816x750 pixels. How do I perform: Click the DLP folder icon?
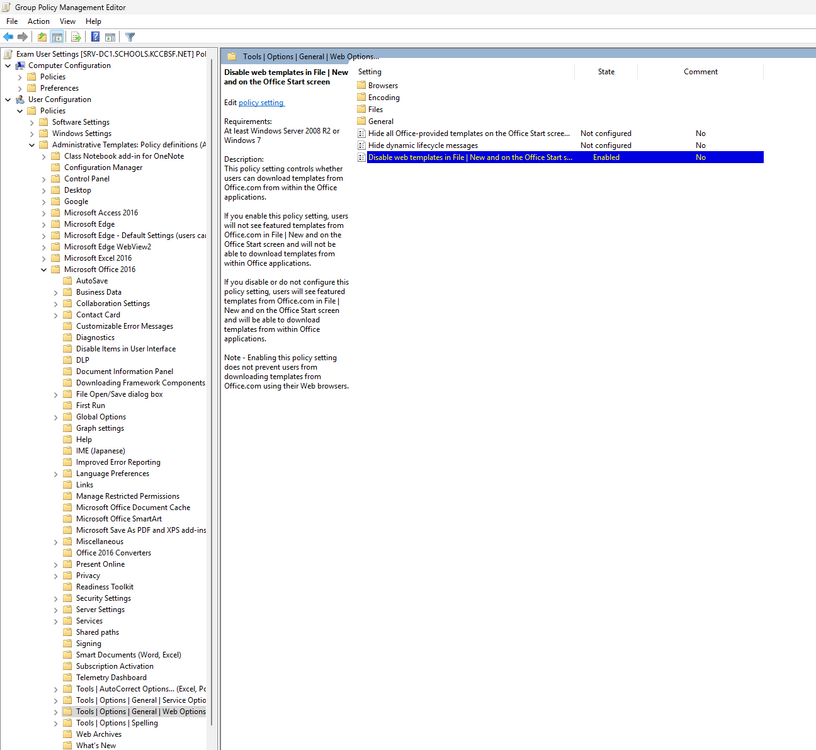point(68,360)
